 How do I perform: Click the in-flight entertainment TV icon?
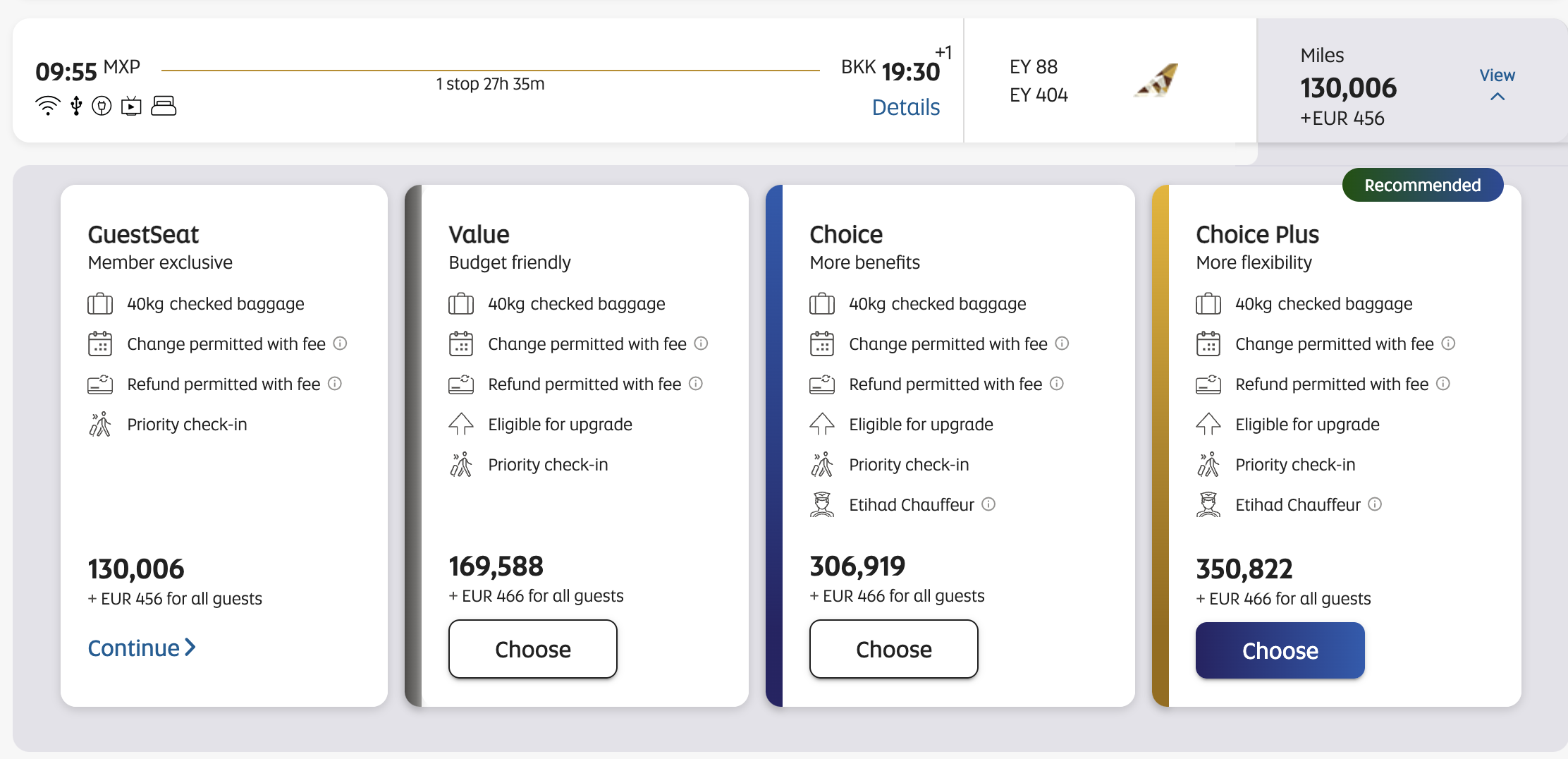131,107
